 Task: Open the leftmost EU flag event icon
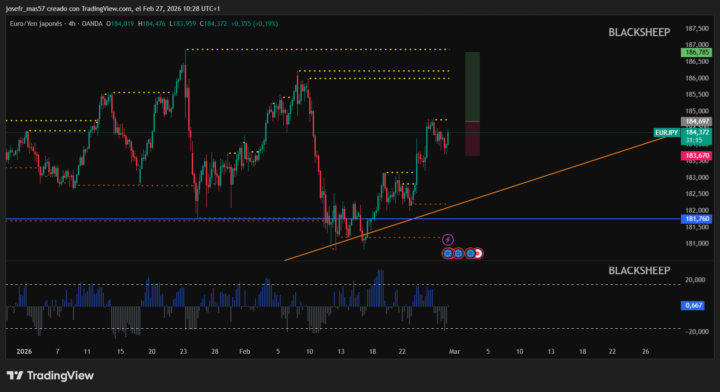pos(448,253)
